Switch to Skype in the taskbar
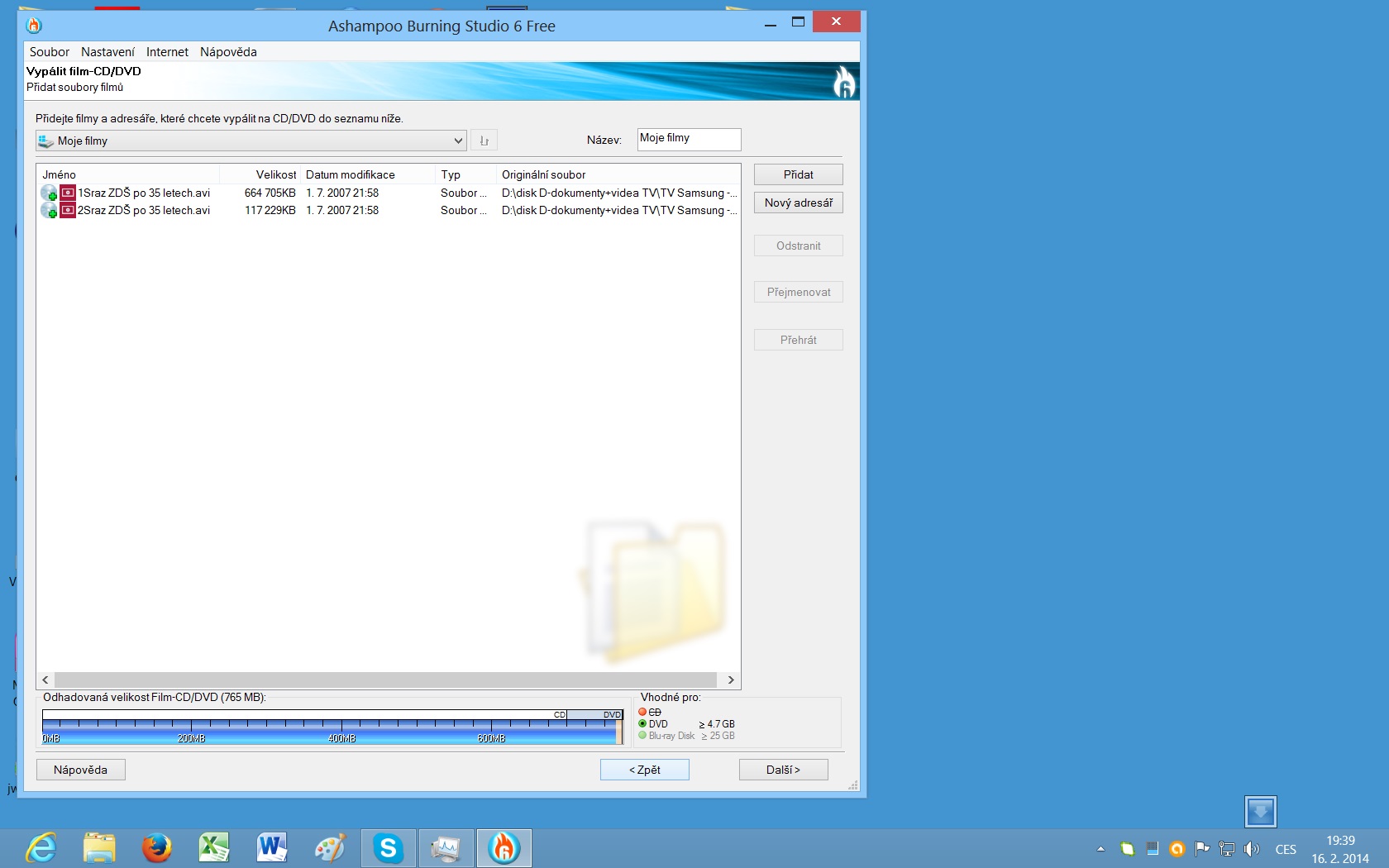The image size is (1389, 868). tap(388, 848)
